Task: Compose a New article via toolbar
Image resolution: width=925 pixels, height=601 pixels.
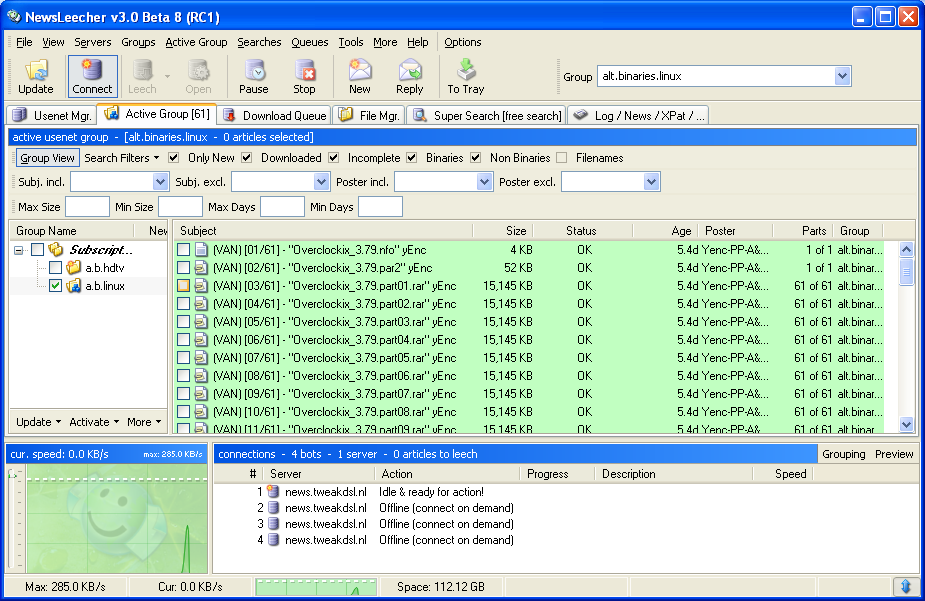Action: 360,76
